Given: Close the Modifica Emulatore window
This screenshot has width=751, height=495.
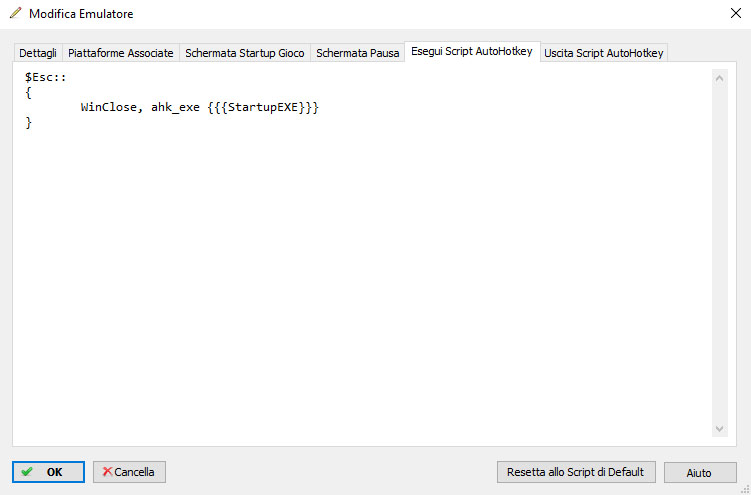Looking at the screenshot, I should pos(736,13).
